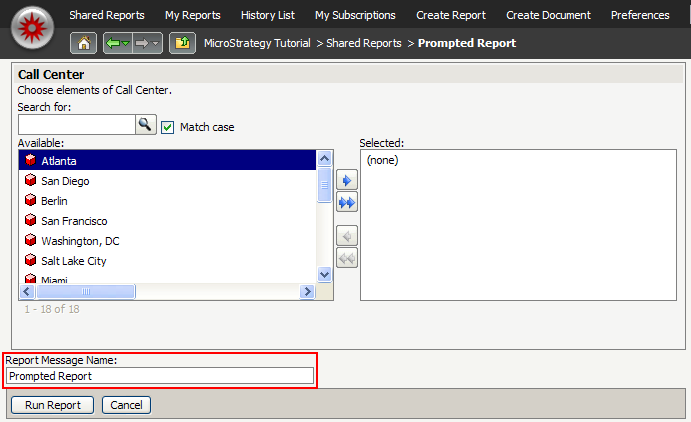
Task: Click the Report Message Name input field
Action: 160,376
